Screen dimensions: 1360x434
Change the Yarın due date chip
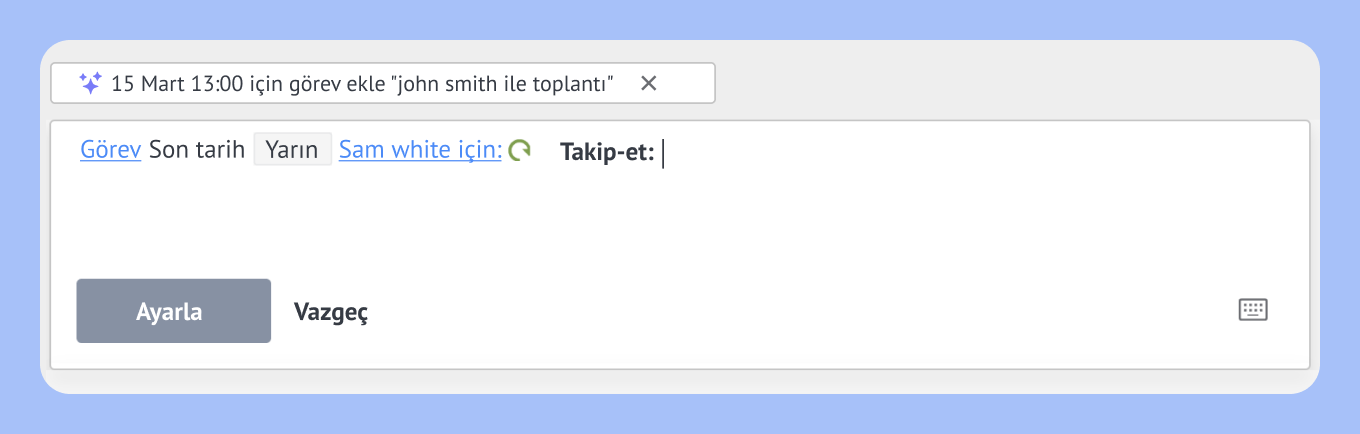coord(292,151)
